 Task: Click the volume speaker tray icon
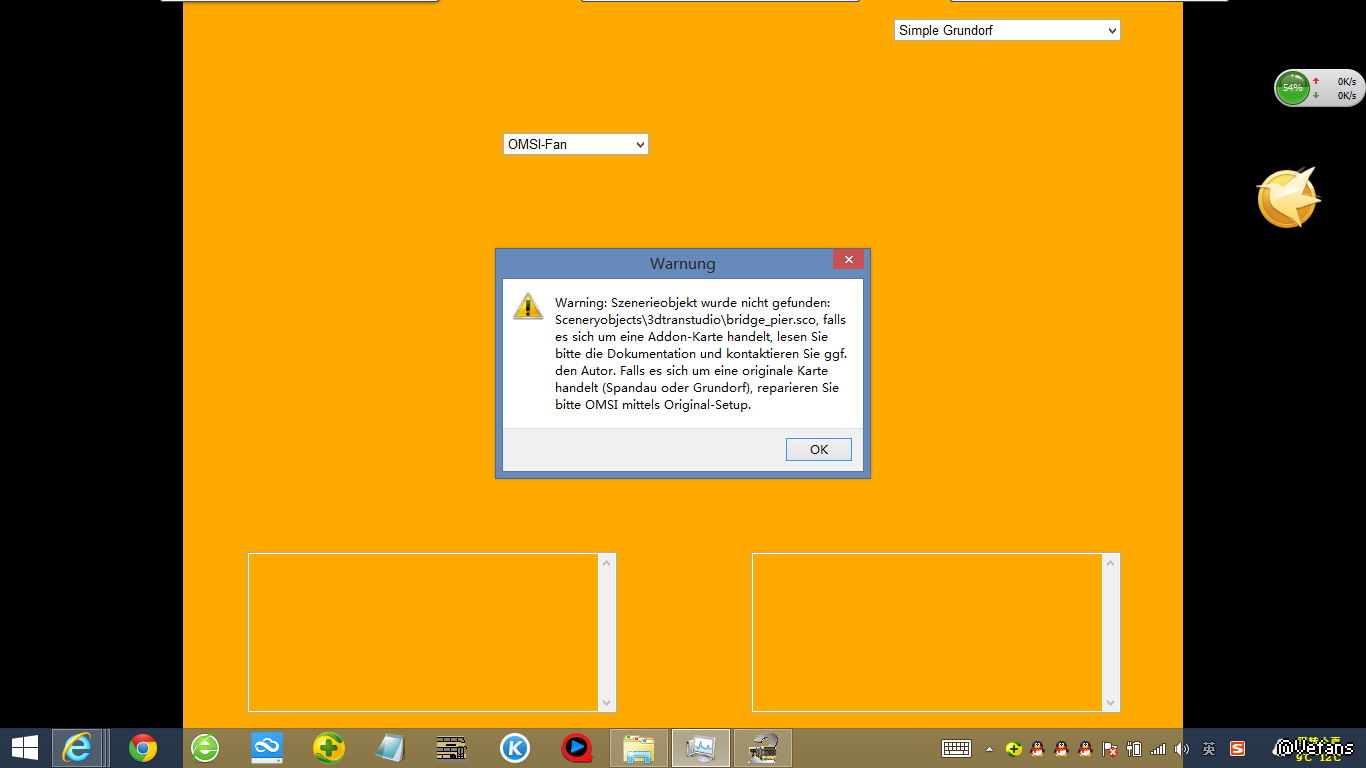pos(1182,749)
